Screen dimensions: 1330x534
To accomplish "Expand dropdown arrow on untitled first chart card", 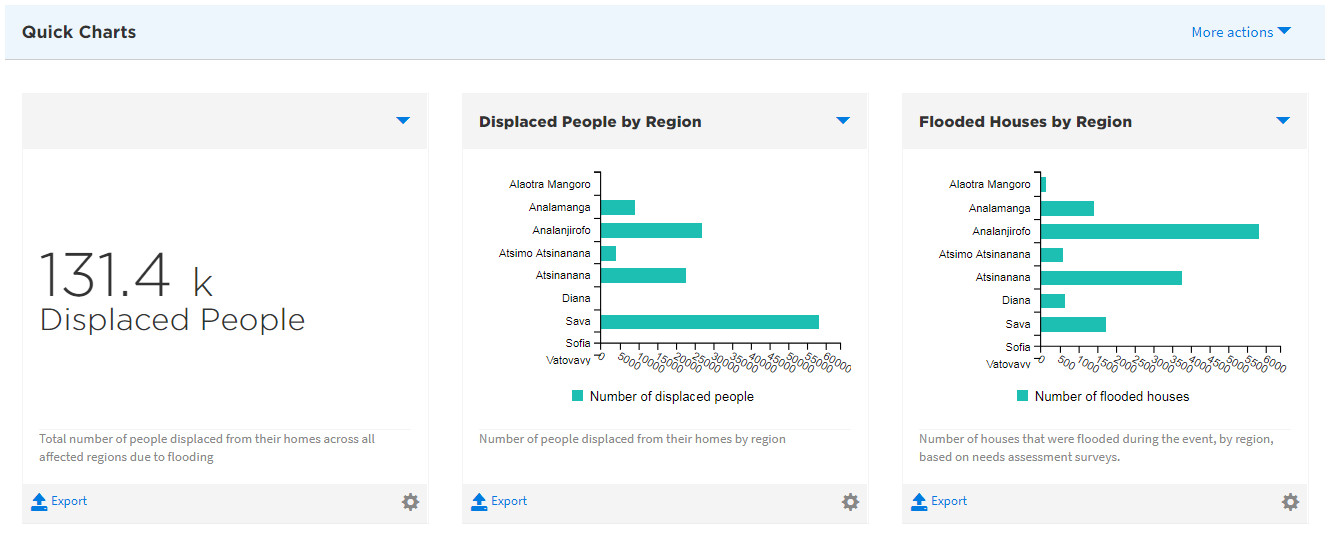I will coord(403,121).
